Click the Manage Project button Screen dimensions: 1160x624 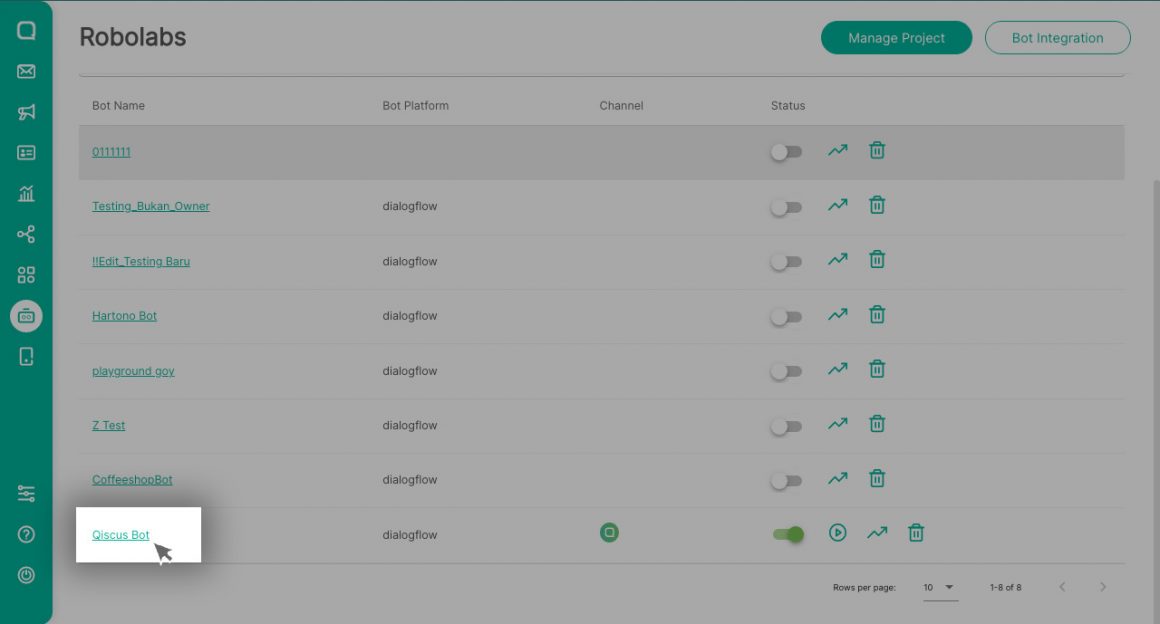click(895, 37)
